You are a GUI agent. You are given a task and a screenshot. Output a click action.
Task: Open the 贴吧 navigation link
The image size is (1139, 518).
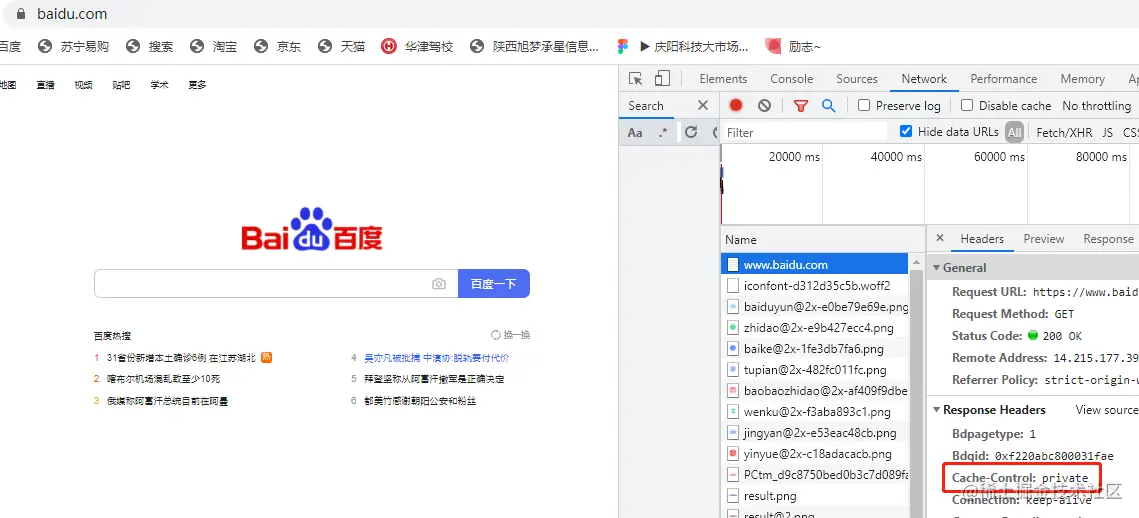coord(121,85)
